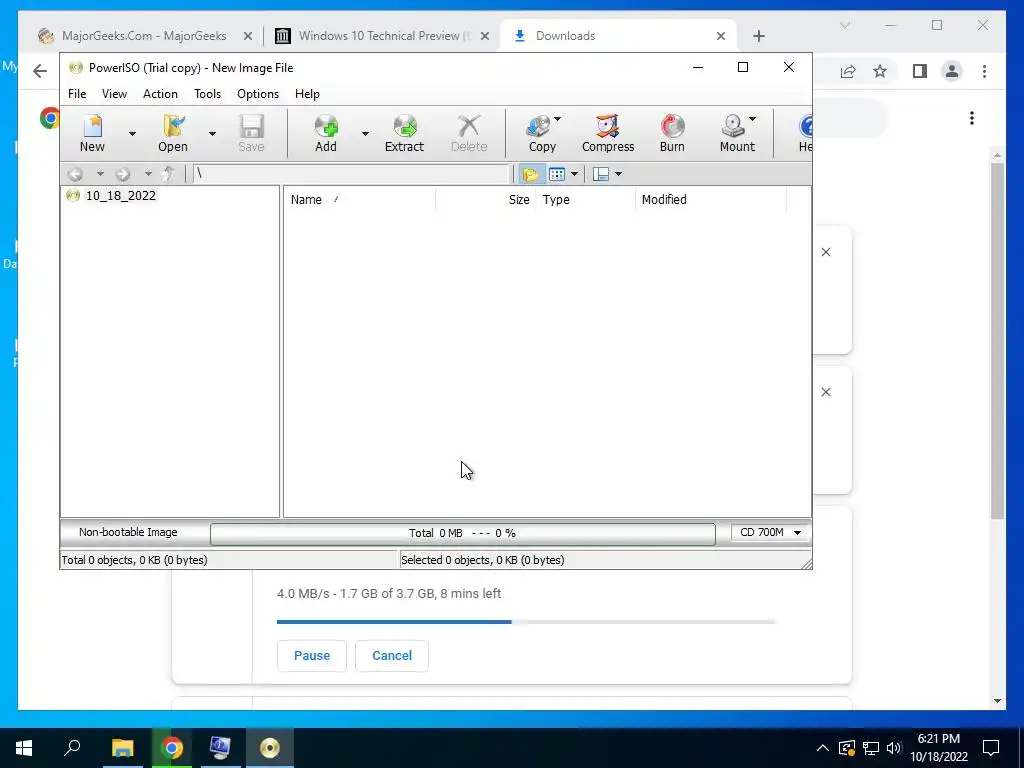Open a new Chrome tab
The image size is (1024, 768).
tap(758, 37)
